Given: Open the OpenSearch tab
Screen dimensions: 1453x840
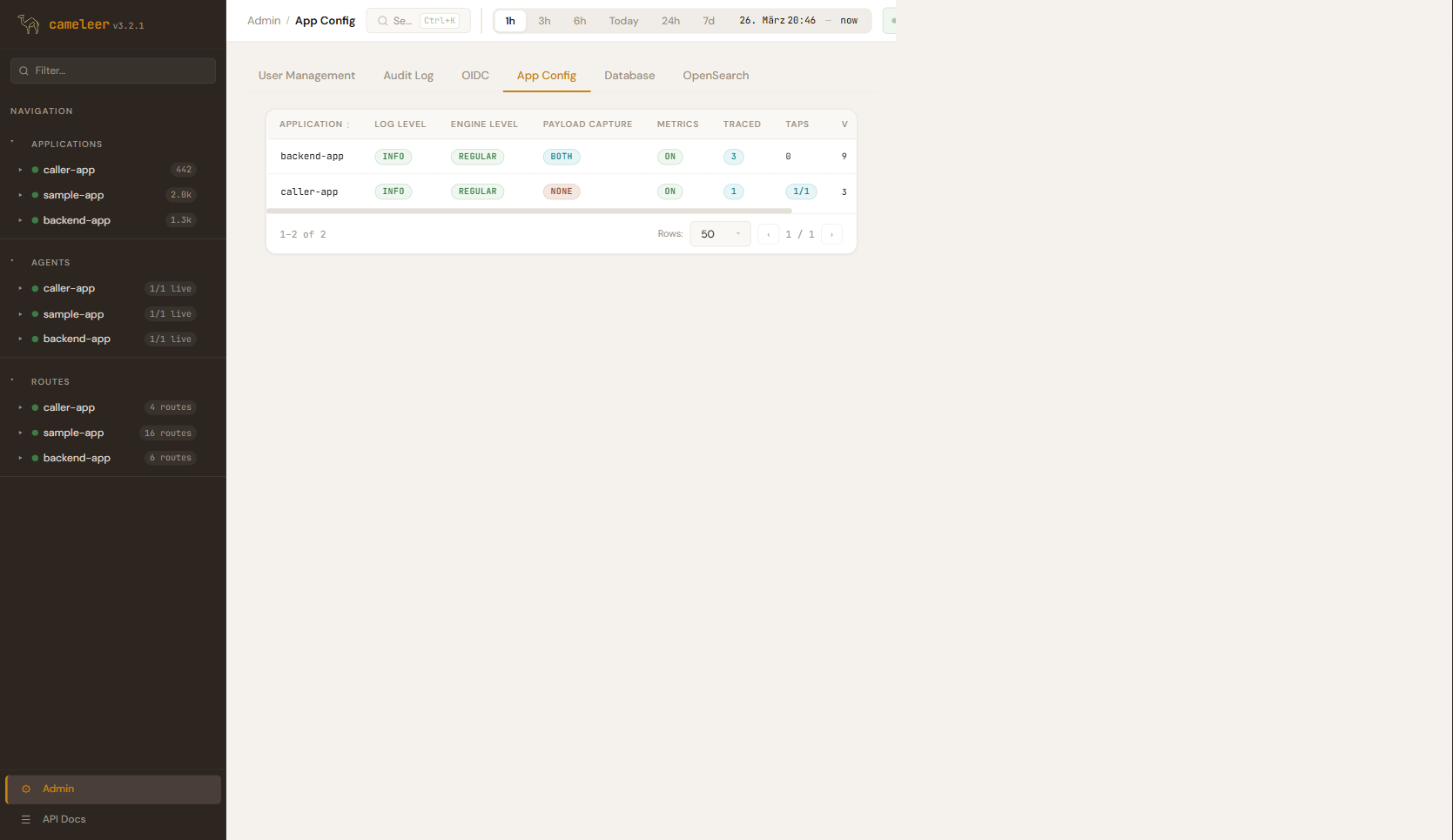Looking at the screenshot, I should 716,76.
